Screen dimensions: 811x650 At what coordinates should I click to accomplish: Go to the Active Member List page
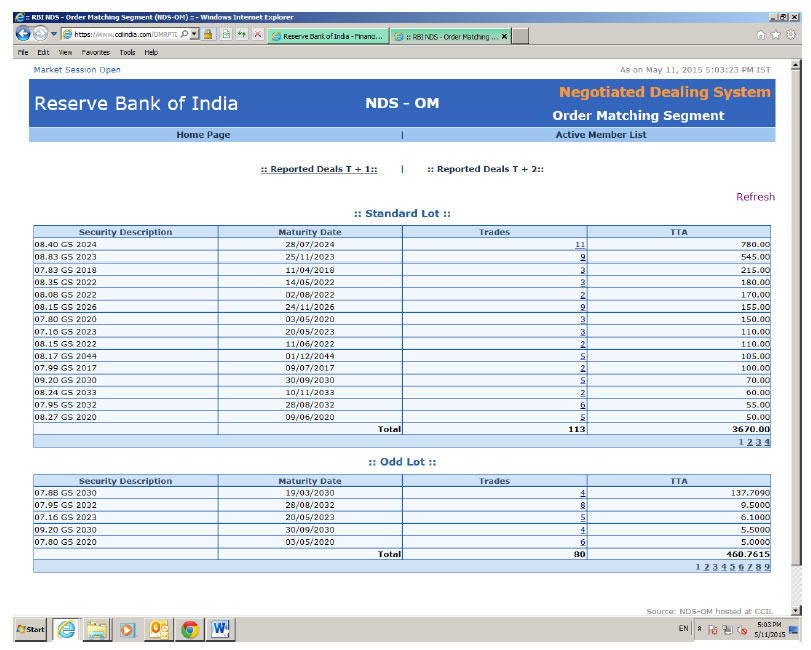pos(600,134)
